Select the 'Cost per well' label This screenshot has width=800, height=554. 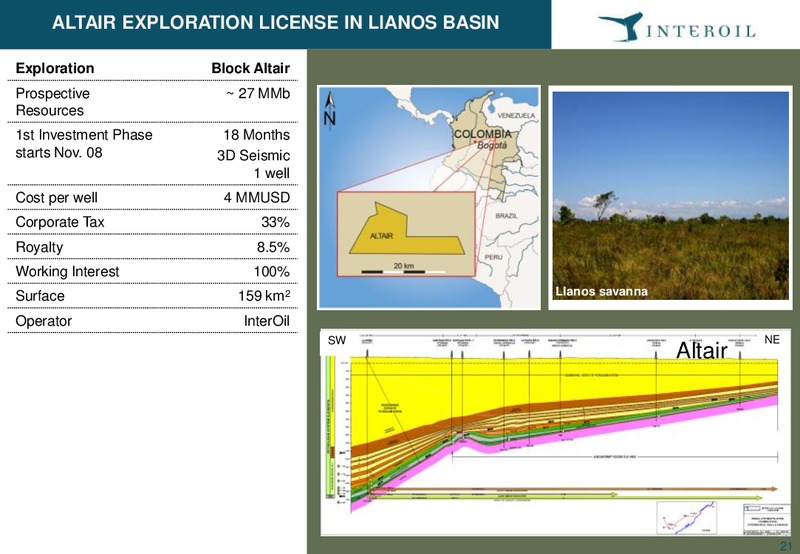tap(57, 197)
